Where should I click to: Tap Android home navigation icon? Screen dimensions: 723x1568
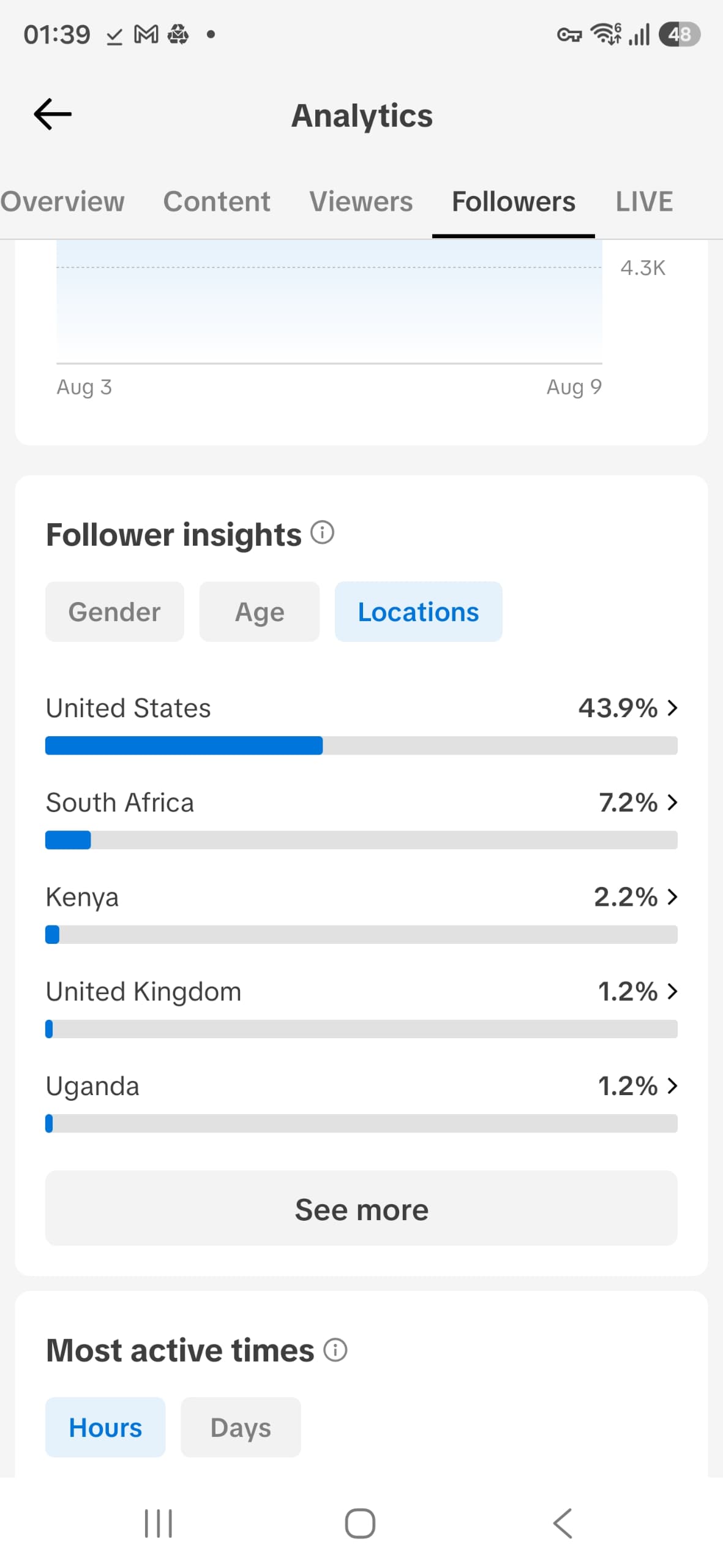[360, 1523]
